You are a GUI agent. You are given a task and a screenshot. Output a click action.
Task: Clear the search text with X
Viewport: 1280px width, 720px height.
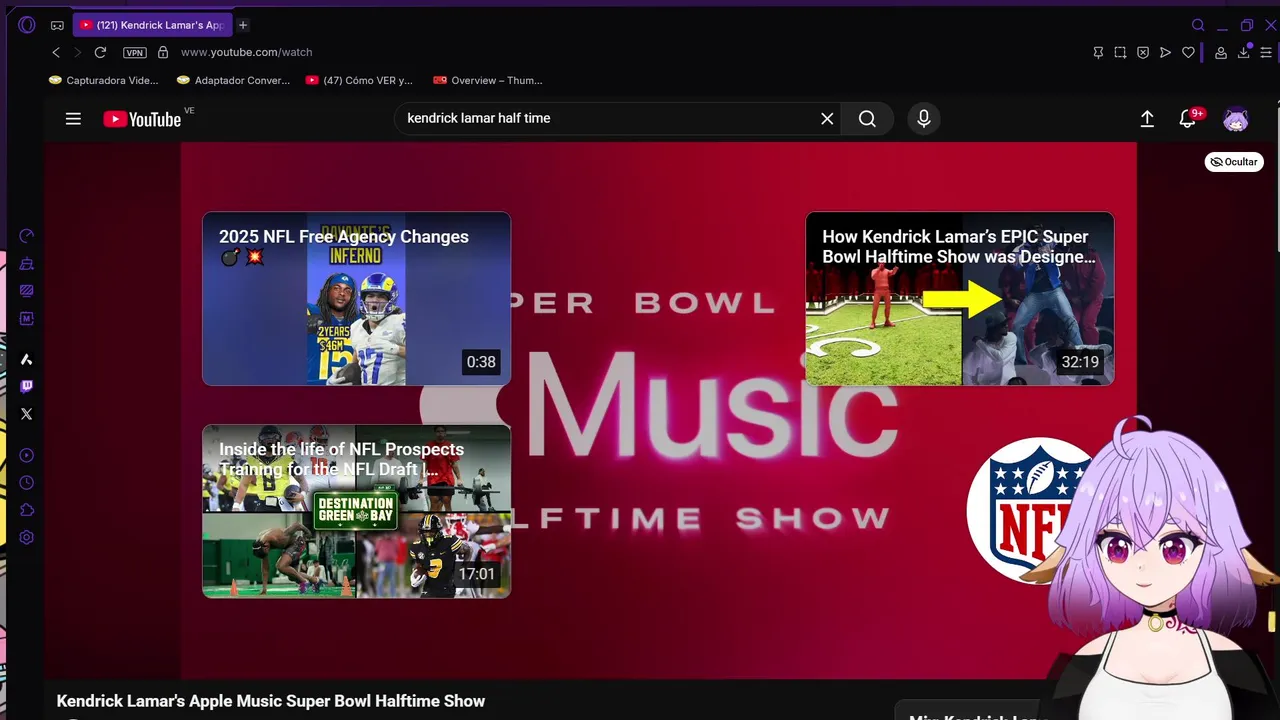[827, 118]
